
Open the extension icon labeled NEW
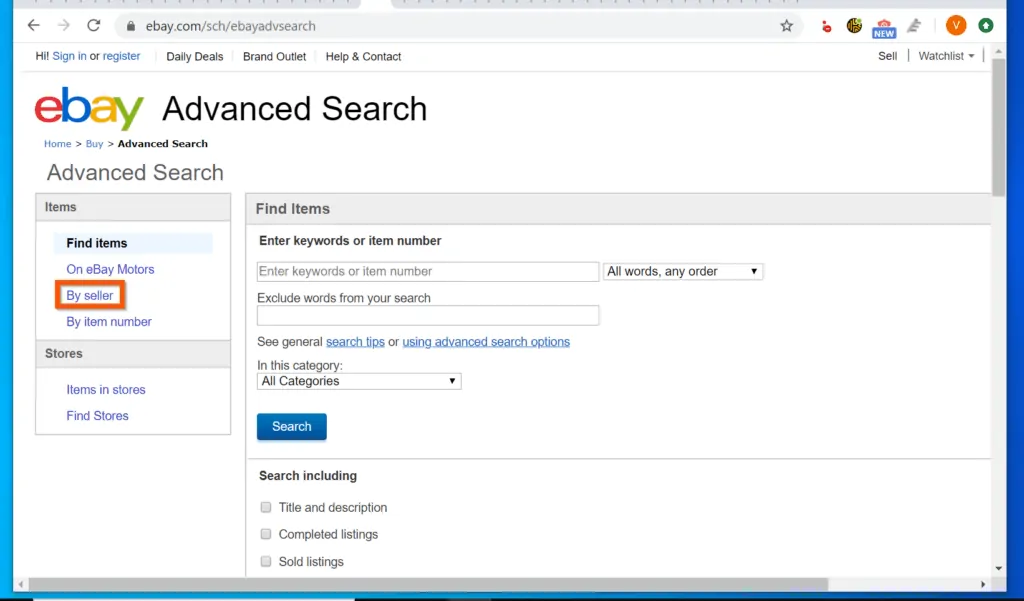tap(884, 27)
